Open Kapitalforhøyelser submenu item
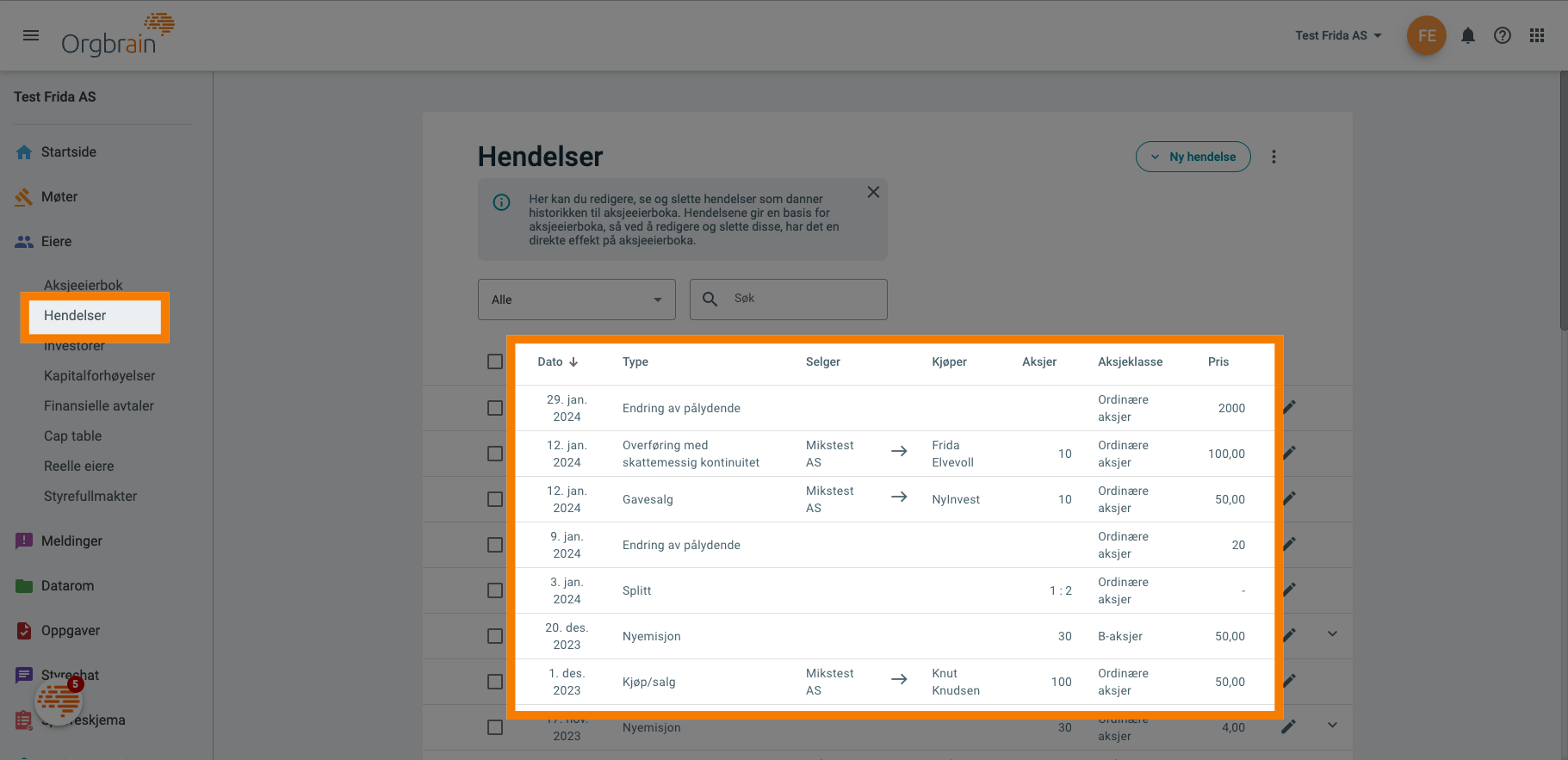The height and width of the screenshot is (760, 1568). coord(100,376)
